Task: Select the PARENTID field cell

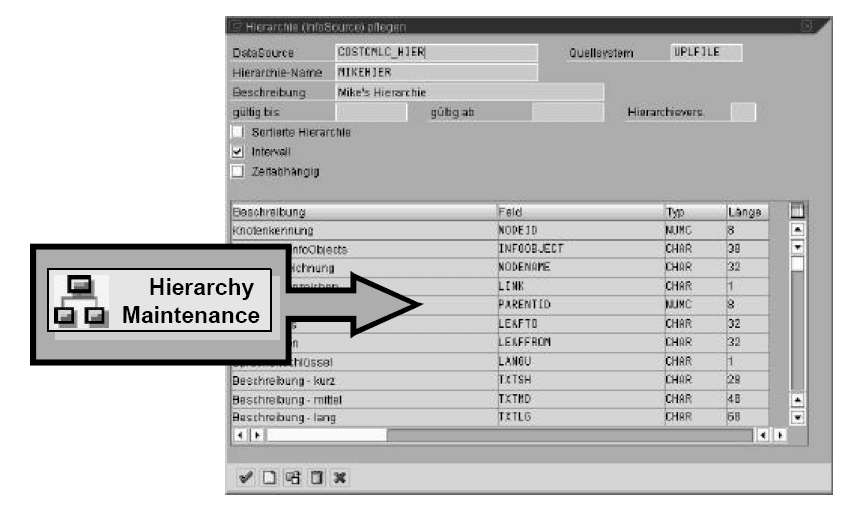Action: pyautogui.click(x=580, y=305)
